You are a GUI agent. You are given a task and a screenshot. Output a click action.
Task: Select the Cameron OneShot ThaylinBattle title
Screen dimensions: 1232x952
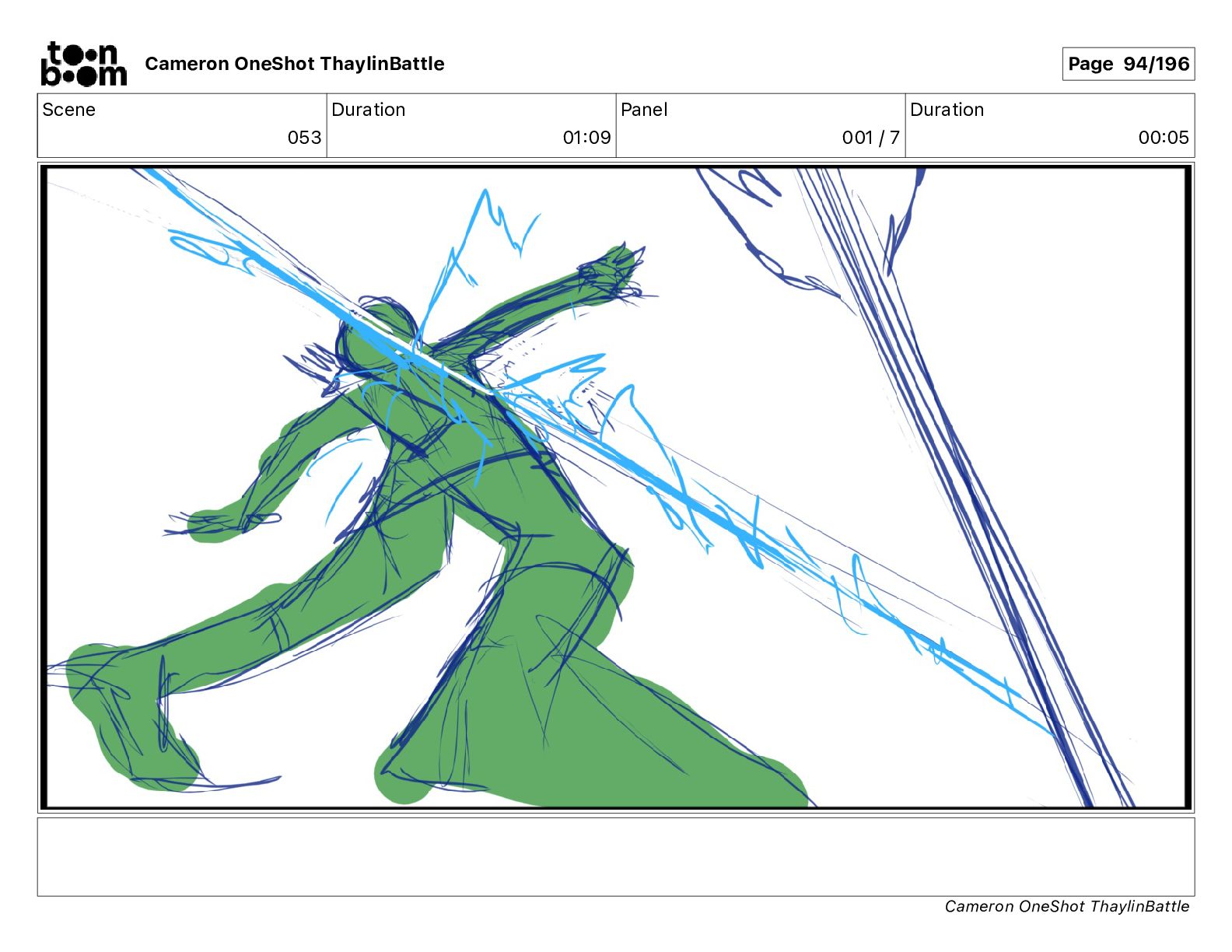[295, 64]
